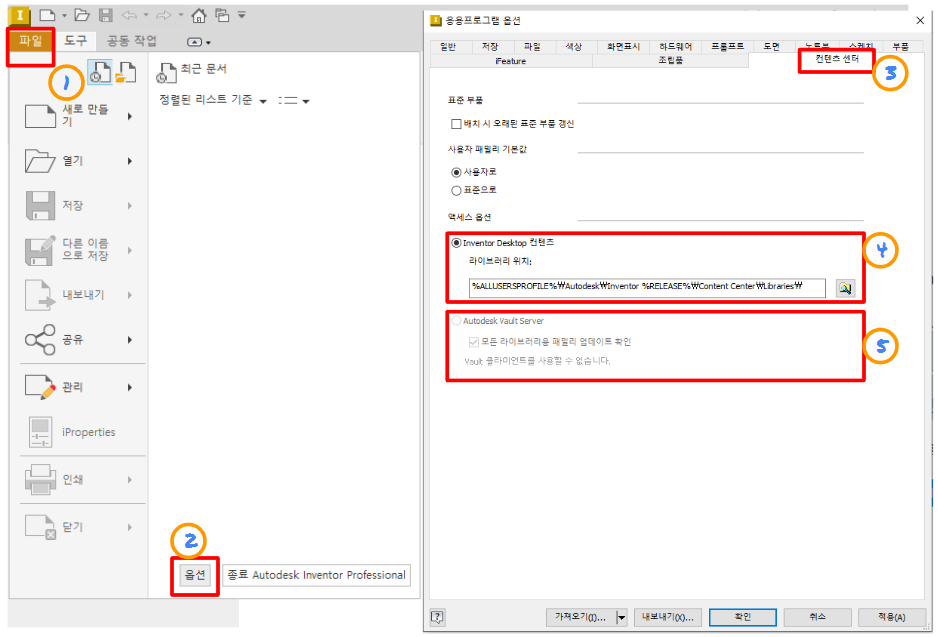This screenshot has height=637, width=938.
Task: Click the 공유 share icon
Action: 40,340
